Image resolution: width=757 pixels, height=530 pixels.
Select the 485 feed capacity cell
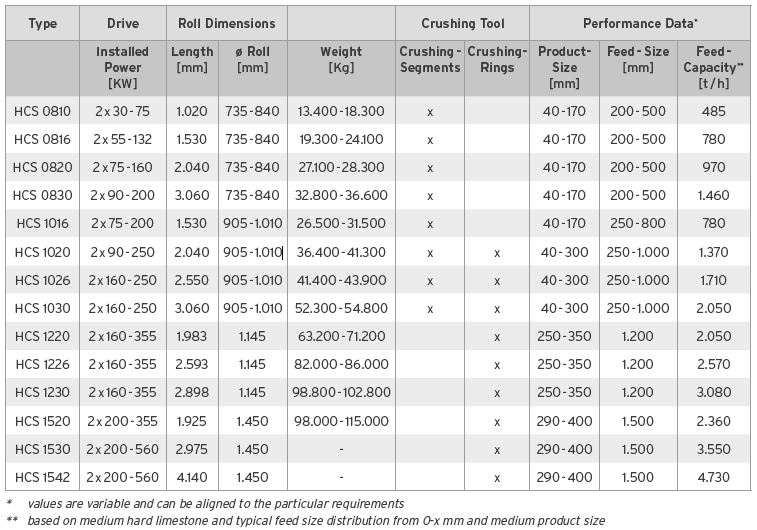click(713, 111)
